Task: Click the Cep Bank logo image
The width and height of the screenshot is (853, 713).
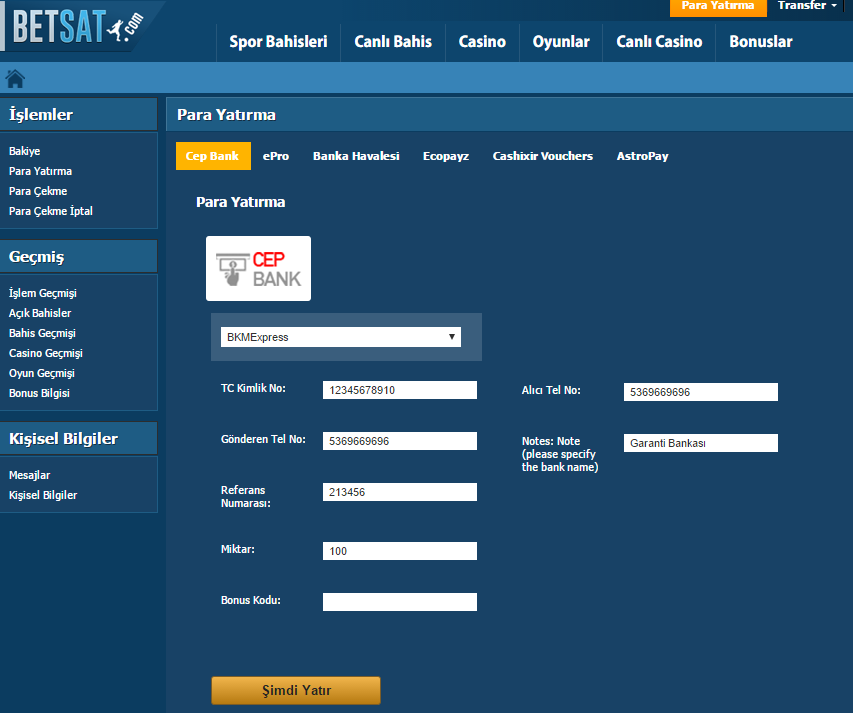Action: coord(258,269)
